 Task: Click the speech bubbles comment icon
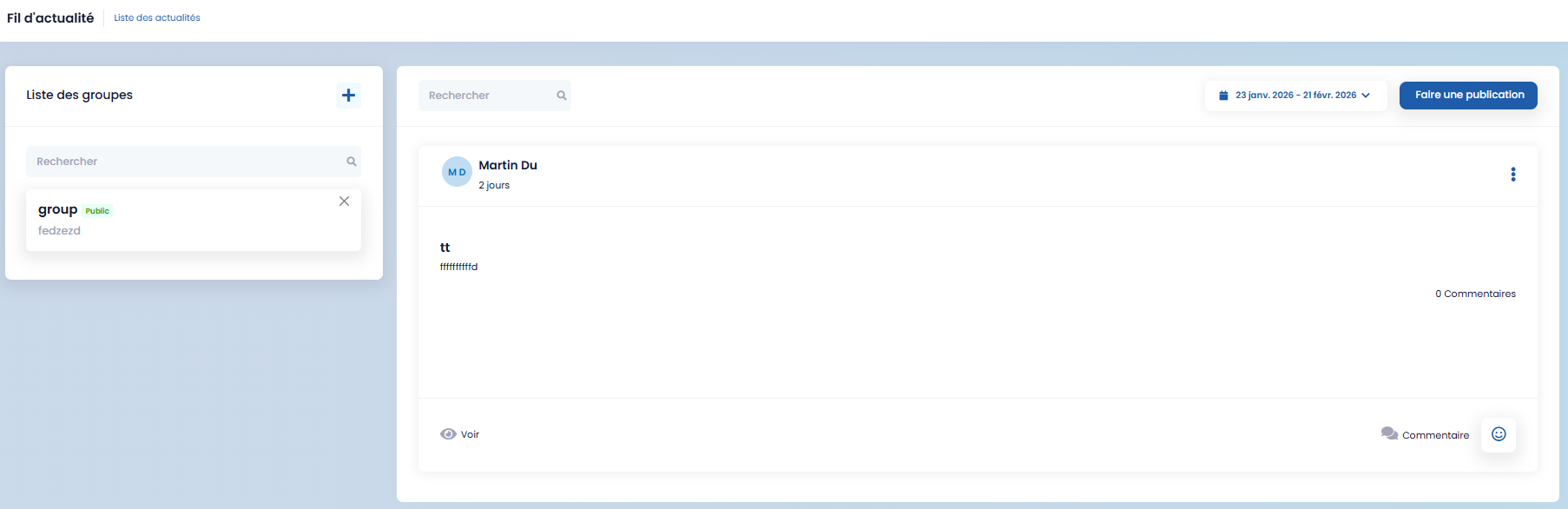pos(1389,433)
